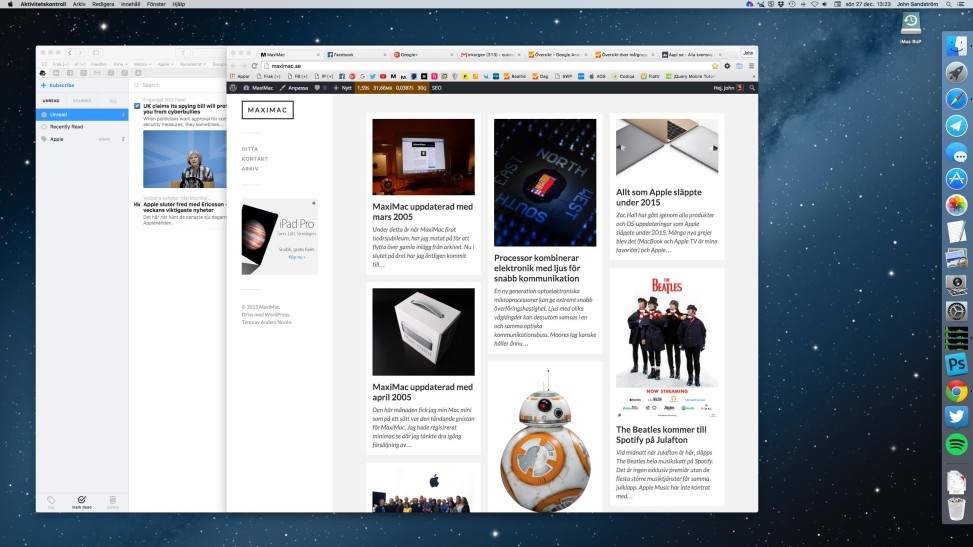Open the Trash in the Dock
The height and width of the screenshot is (547, 973).
(956, 509)
